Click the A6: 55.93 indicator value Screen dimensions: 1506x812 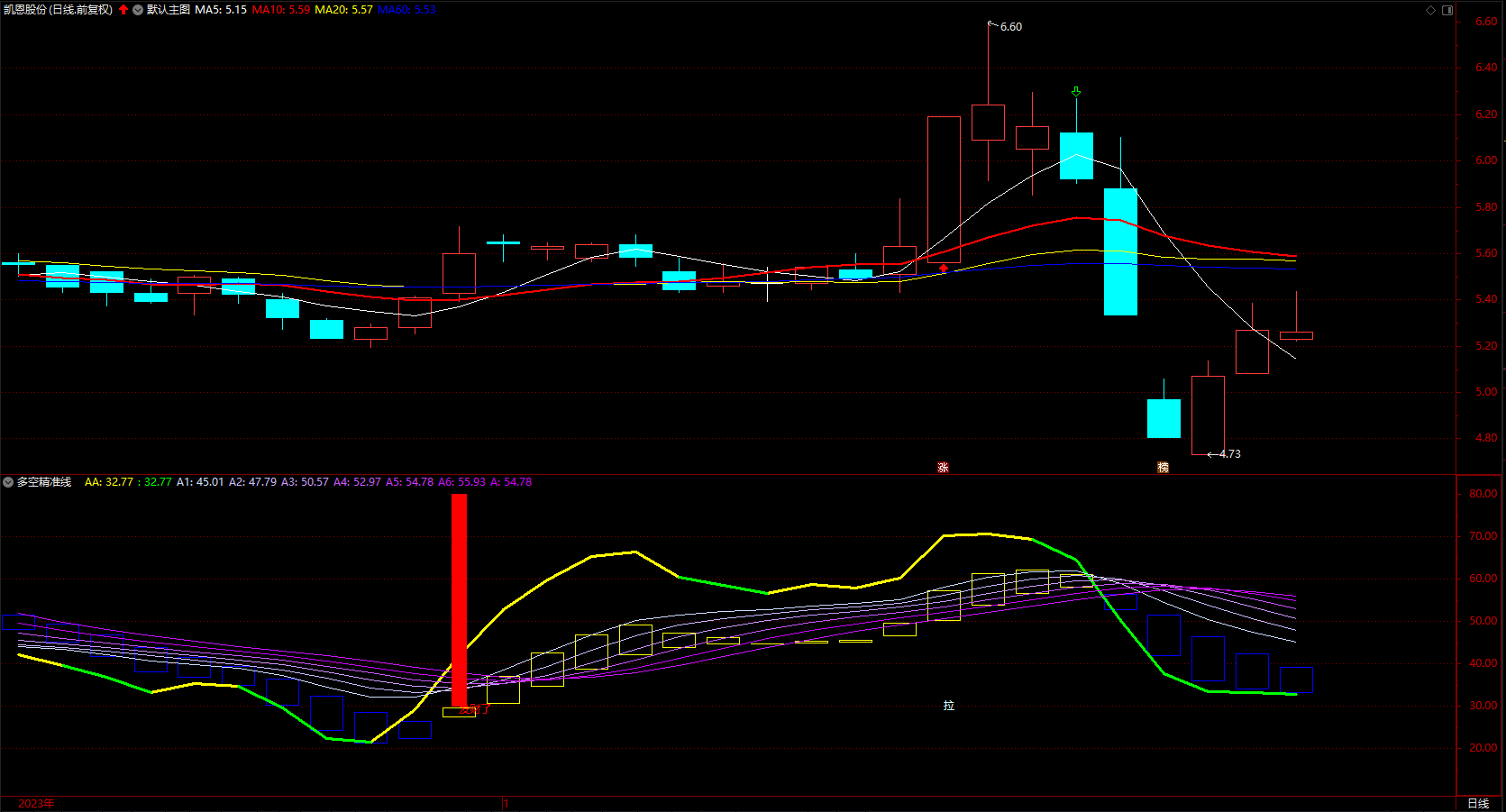(461, 482)
